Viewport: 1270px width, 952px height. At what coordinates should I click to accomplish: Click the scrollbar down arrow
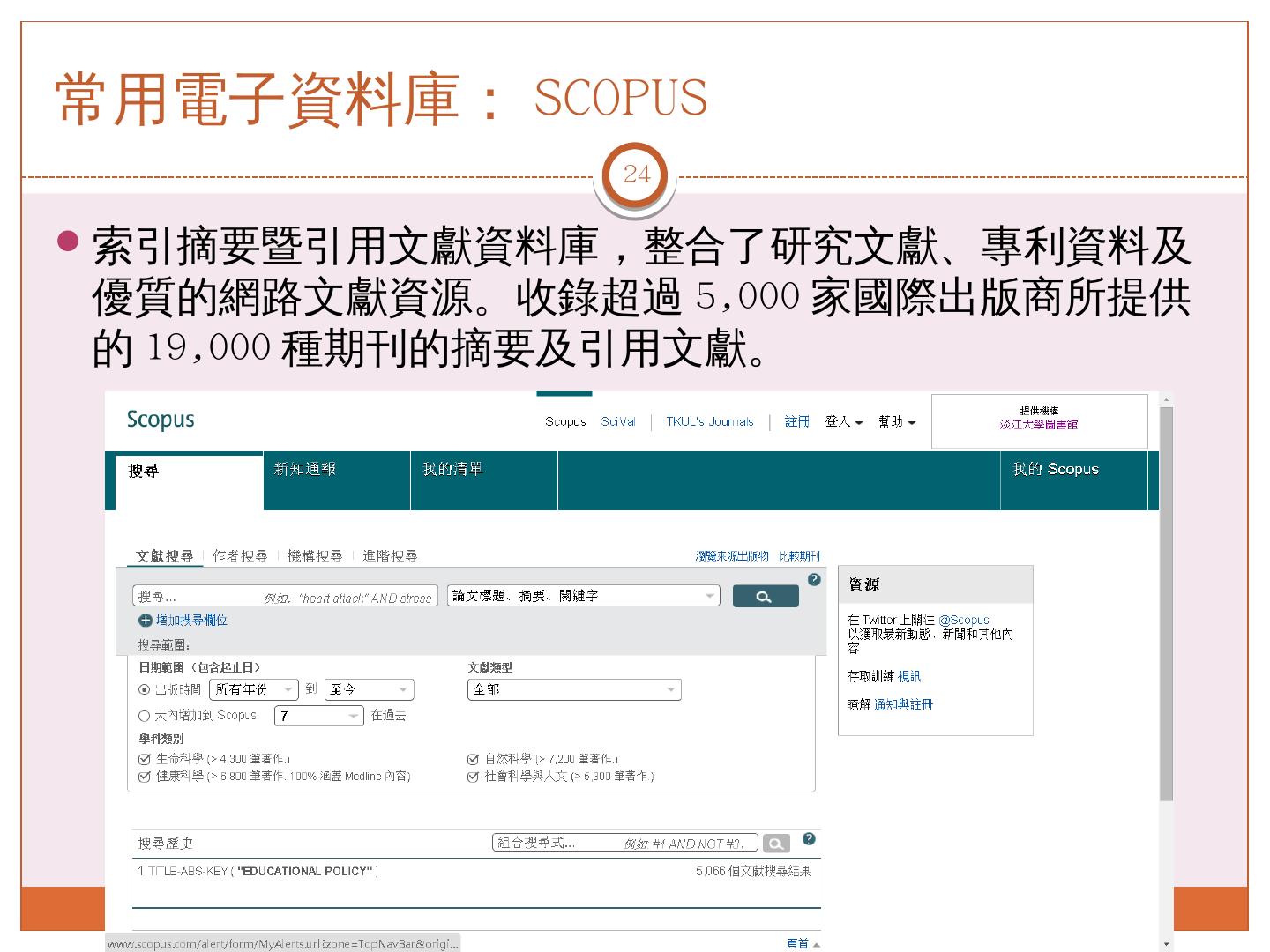[1166, 945]
